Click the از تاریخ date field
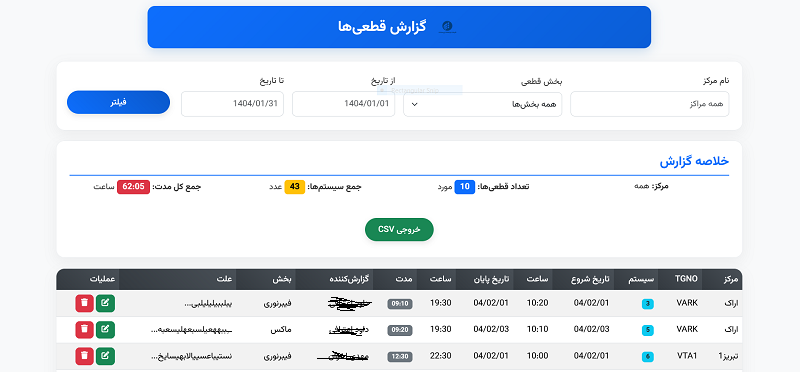Screen dimensions: 800x372 pyautogui.click(x=343, y=104)
